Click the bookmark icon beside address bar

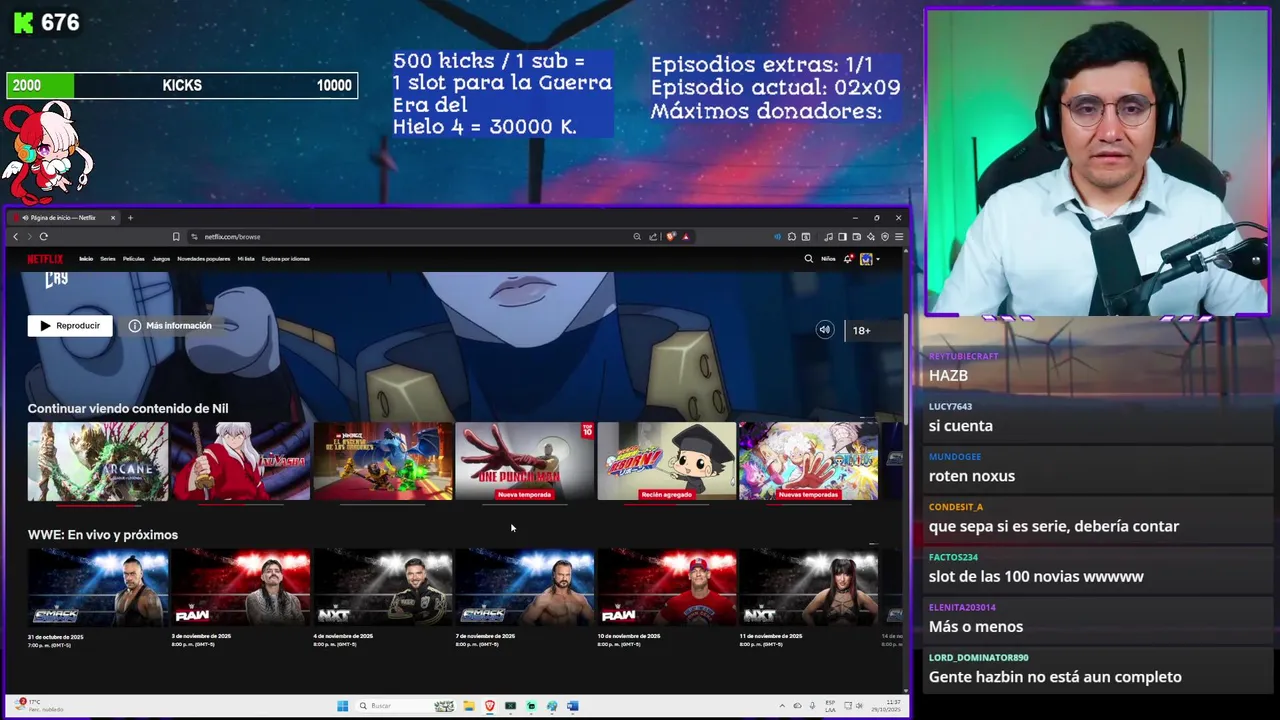176,237
